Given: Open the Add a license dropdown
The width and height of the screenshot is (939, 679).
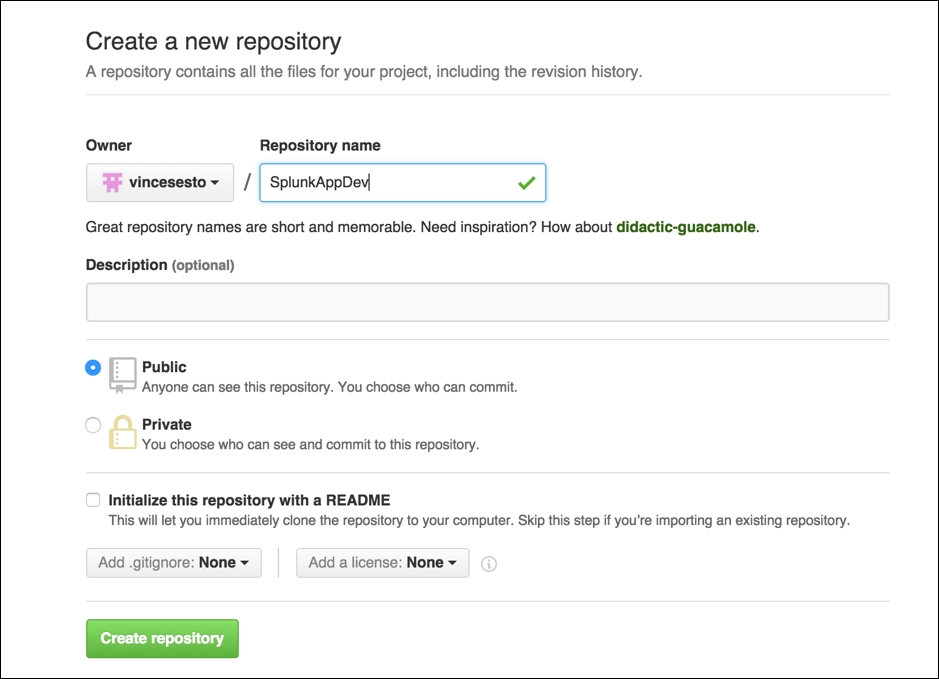Looking at the screenshot, I should click(x=382, y=562).
